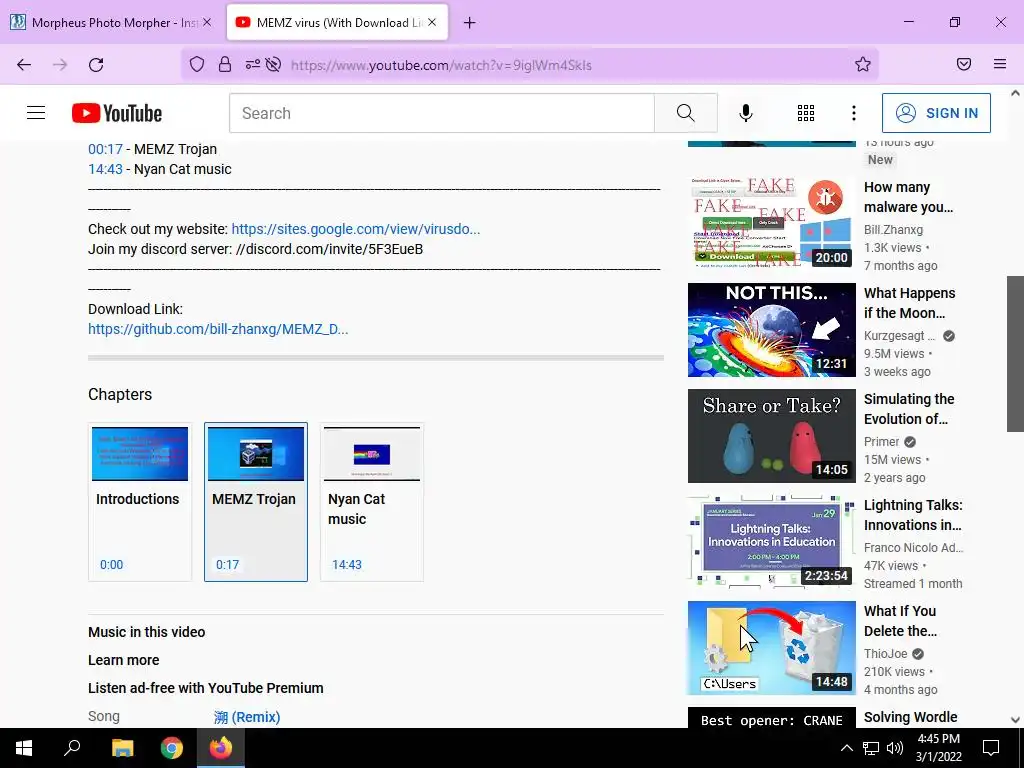Open File Explorer from the taskbar

[122, 748]
